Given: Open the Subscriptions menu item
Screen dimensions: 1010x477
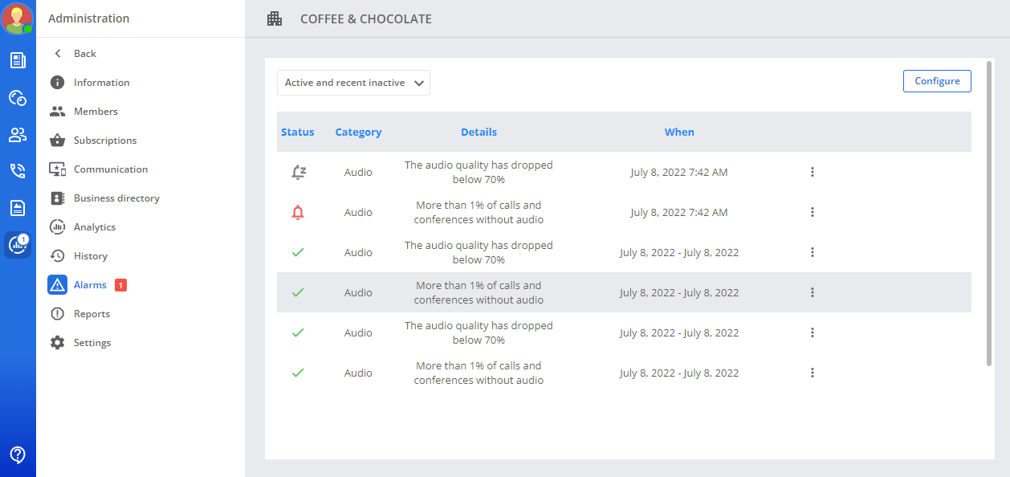Looking at the screenshot, I should coord(104,141).
